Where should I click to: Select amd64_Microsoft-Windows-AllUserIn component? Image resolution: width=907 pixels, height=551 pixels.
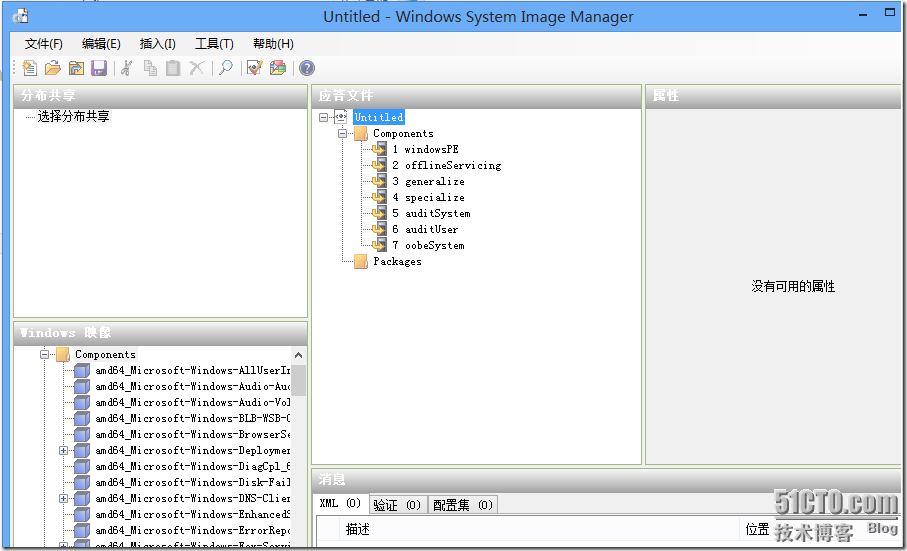tap(193, 370)
